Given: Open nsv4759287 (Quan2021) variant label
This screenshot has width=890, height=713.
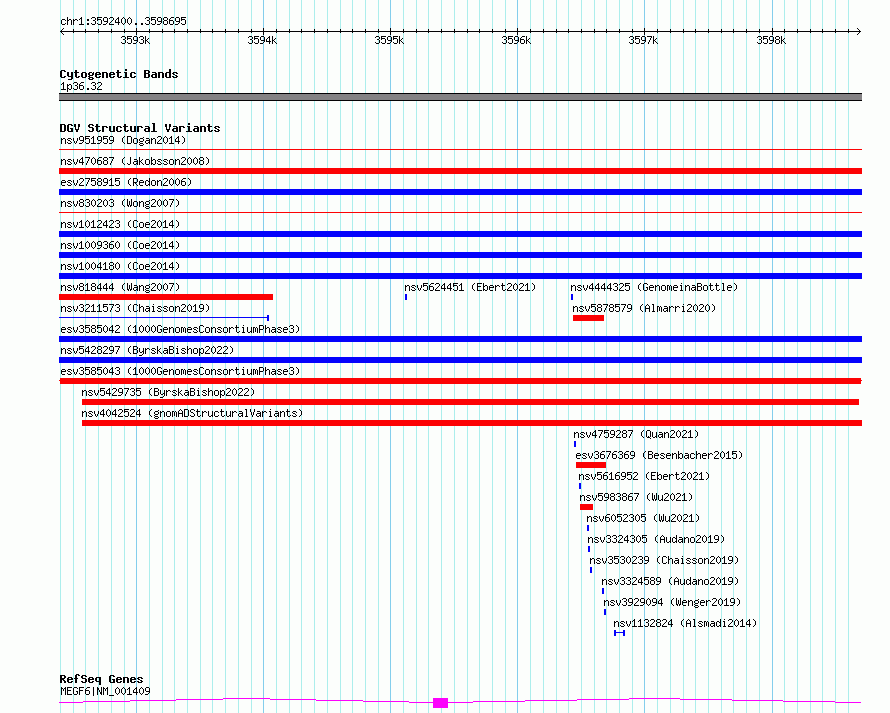Looking at the screenshot, I should [636, 434].
